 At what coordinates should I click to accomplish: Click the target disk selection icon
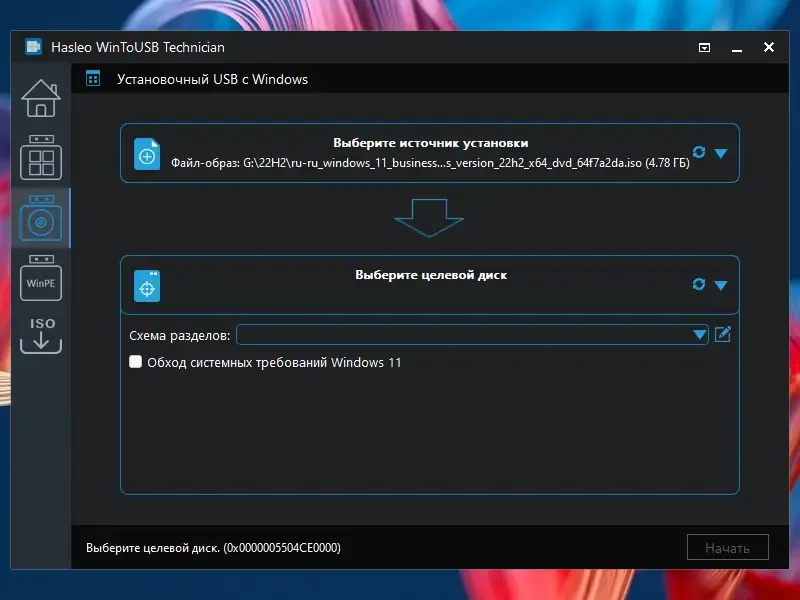(146, 285)
